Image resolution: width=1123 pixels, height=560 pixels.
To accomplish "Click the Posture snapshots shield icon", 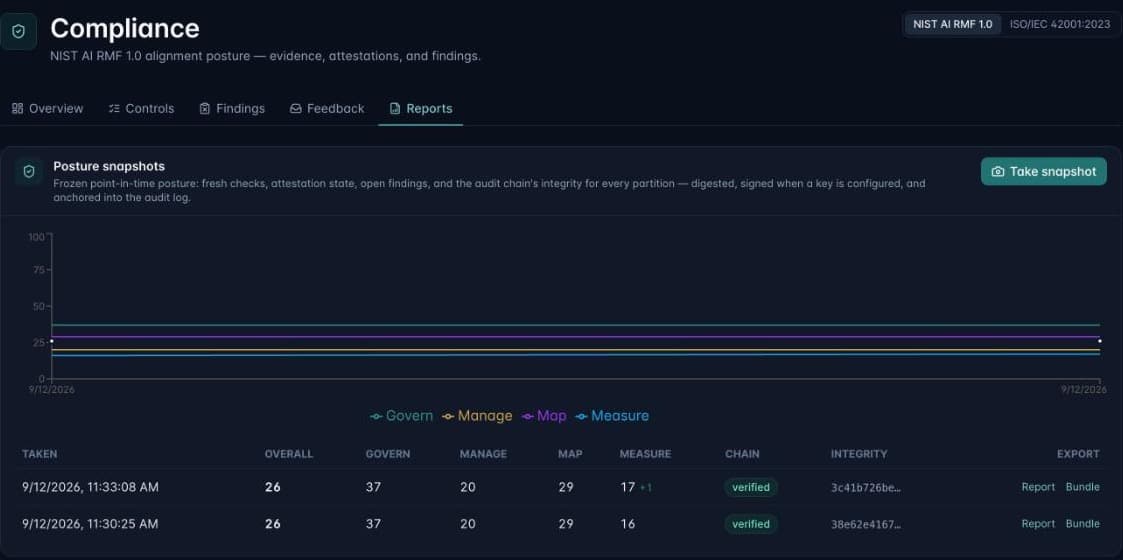I will (29, 172).
